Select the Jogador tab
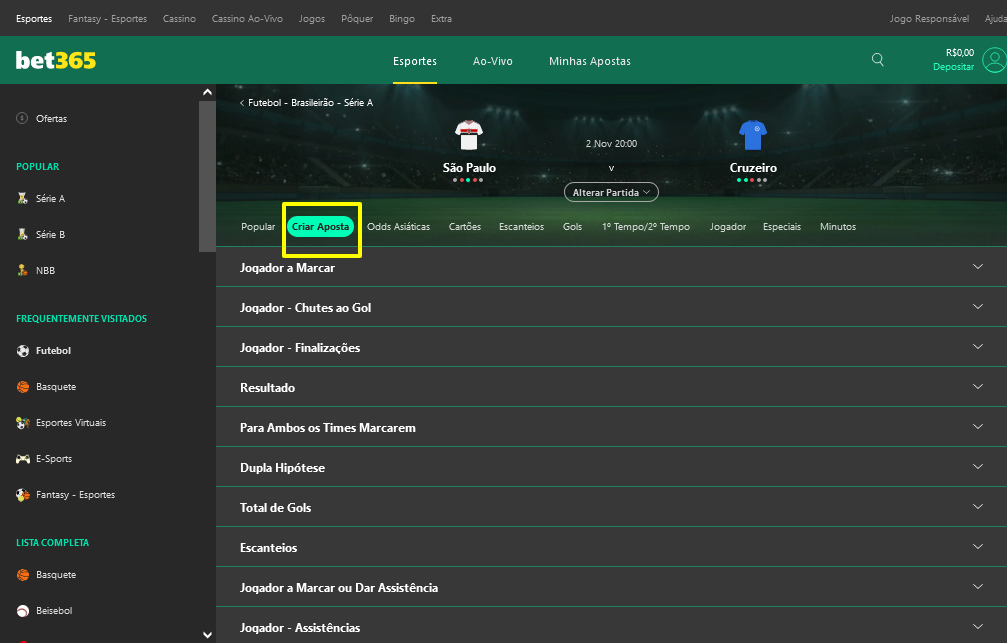 [x=728, y=227]
